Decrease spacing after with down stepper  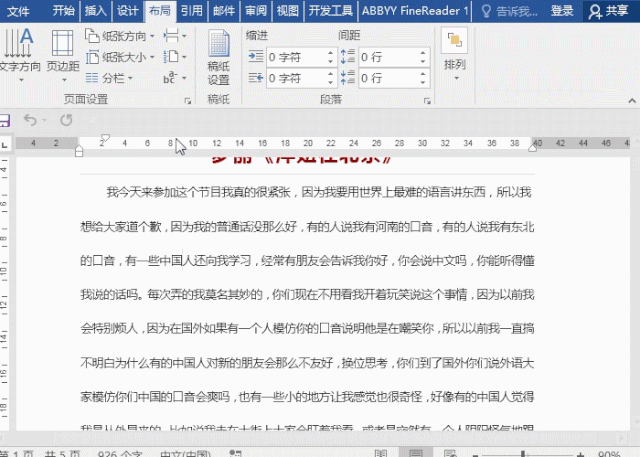[423, 82]
